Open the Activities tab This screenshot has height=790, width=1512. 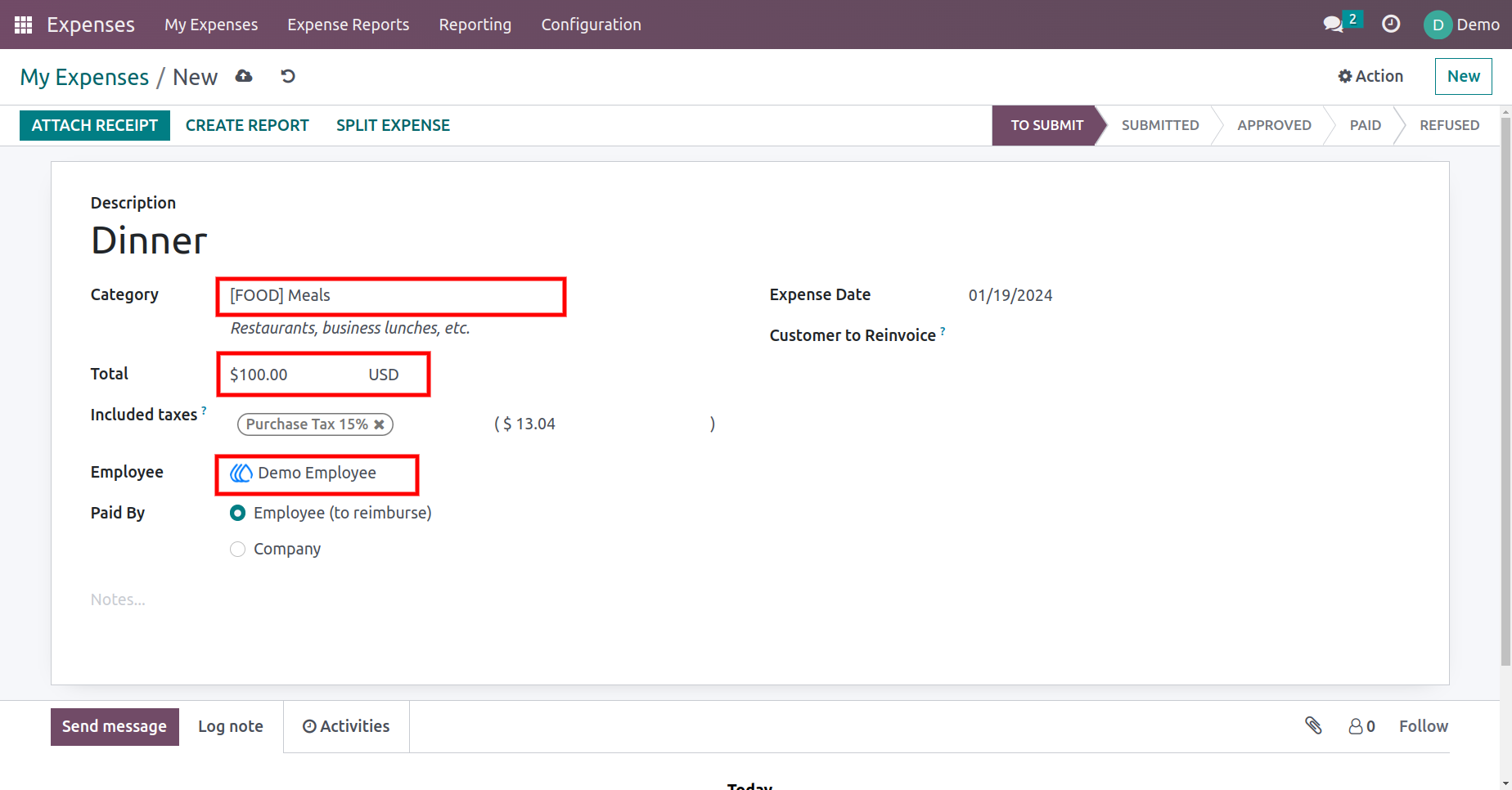[346, 726]
